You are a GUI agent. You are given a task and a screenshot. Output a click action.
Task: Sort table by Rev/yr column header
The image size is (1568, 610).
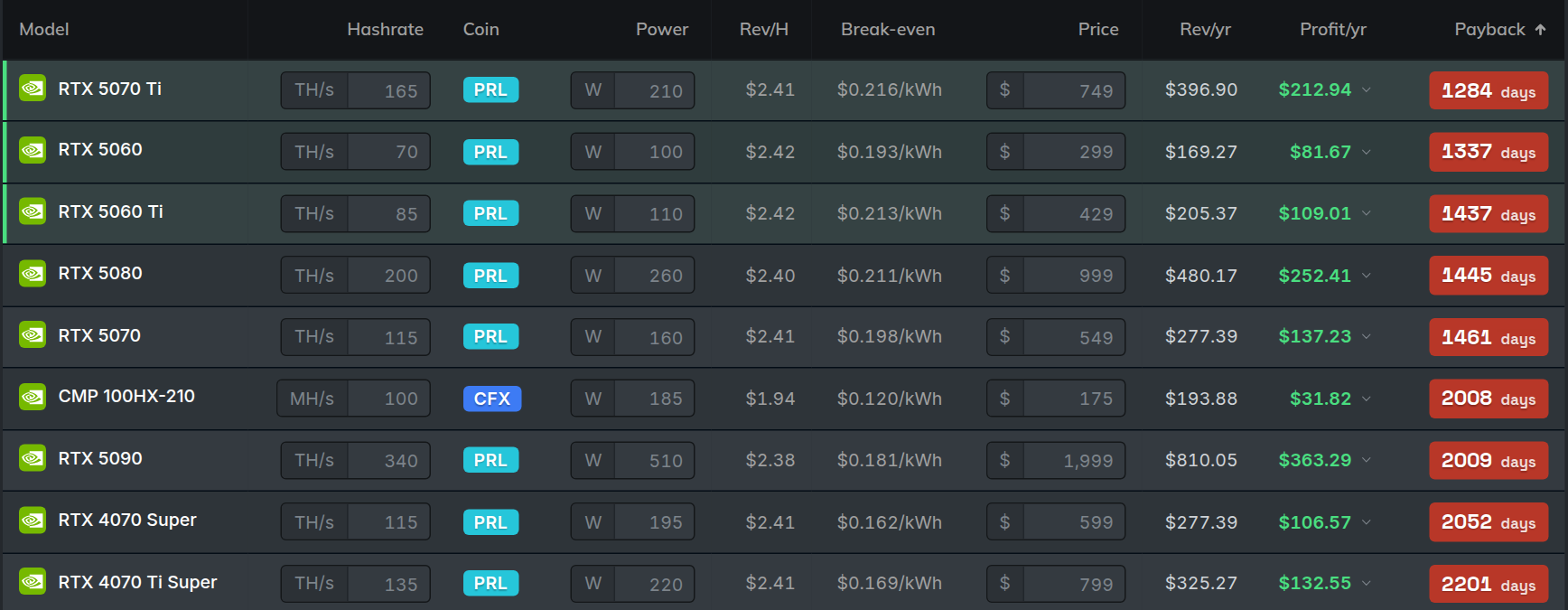point(1205,30)
